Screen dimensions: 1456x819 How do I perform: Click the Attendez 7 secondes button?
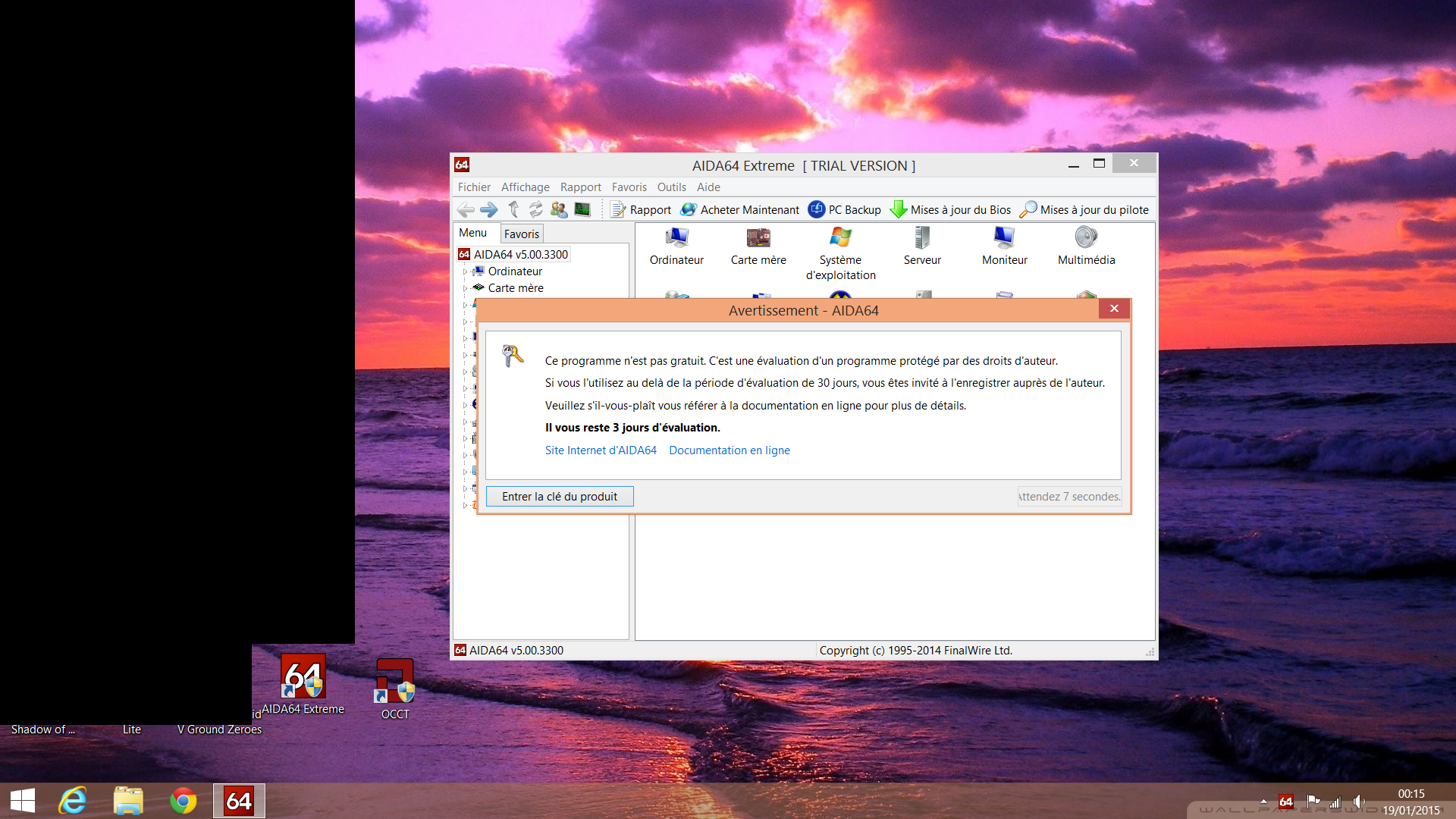point(1069,497)
